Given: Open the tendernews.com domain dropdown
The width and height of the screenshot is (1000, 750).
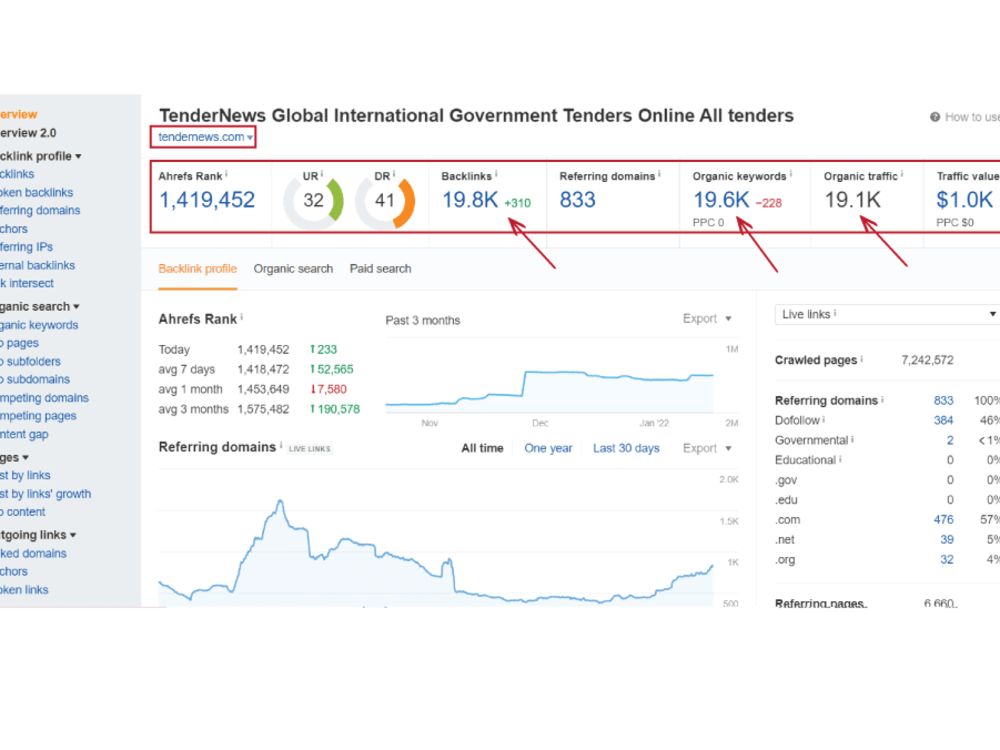Looking at the screenshot, I should [205, 137].
